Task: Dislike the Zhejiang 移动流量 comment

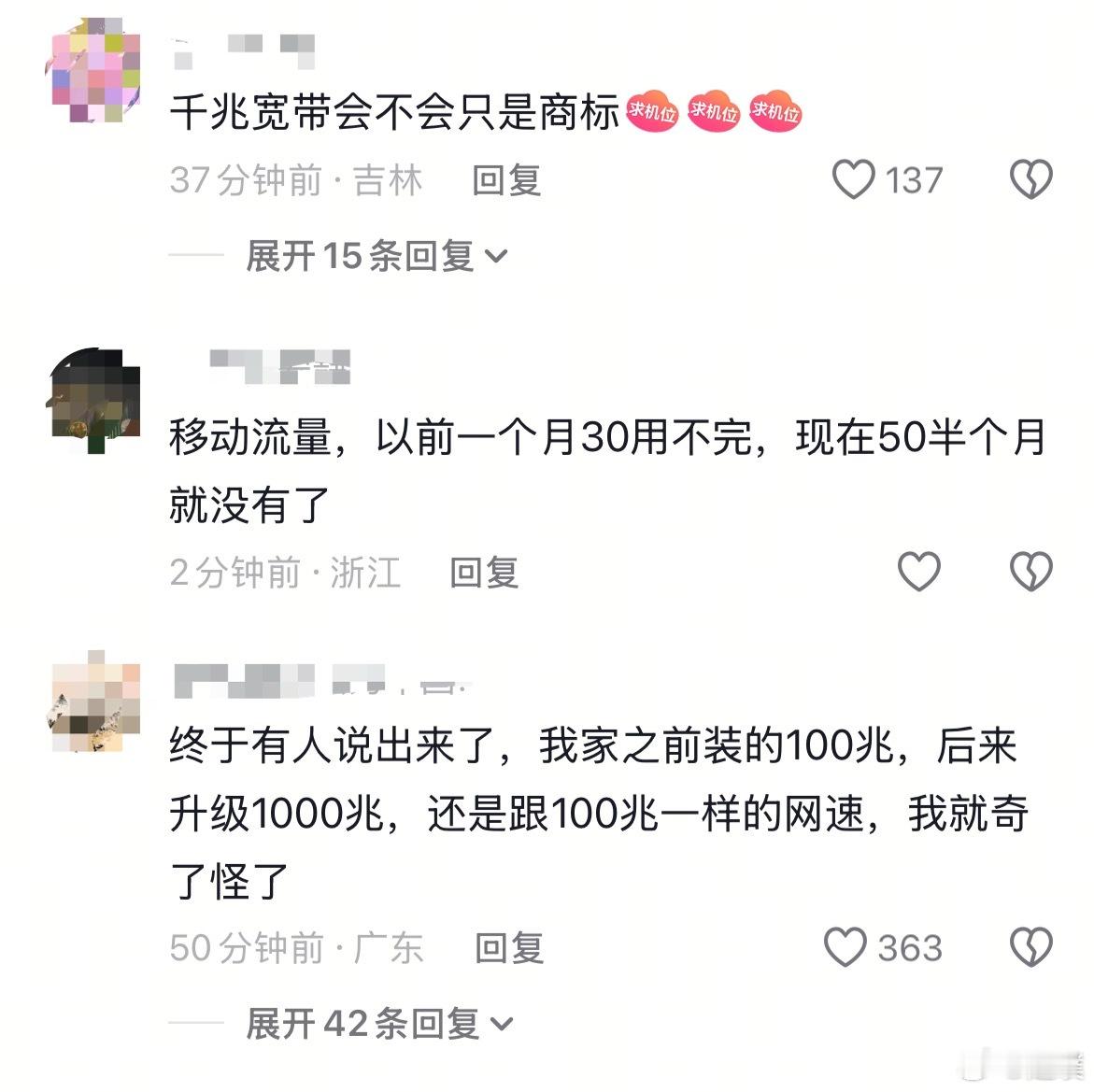Action: (x=1031, y=572)
